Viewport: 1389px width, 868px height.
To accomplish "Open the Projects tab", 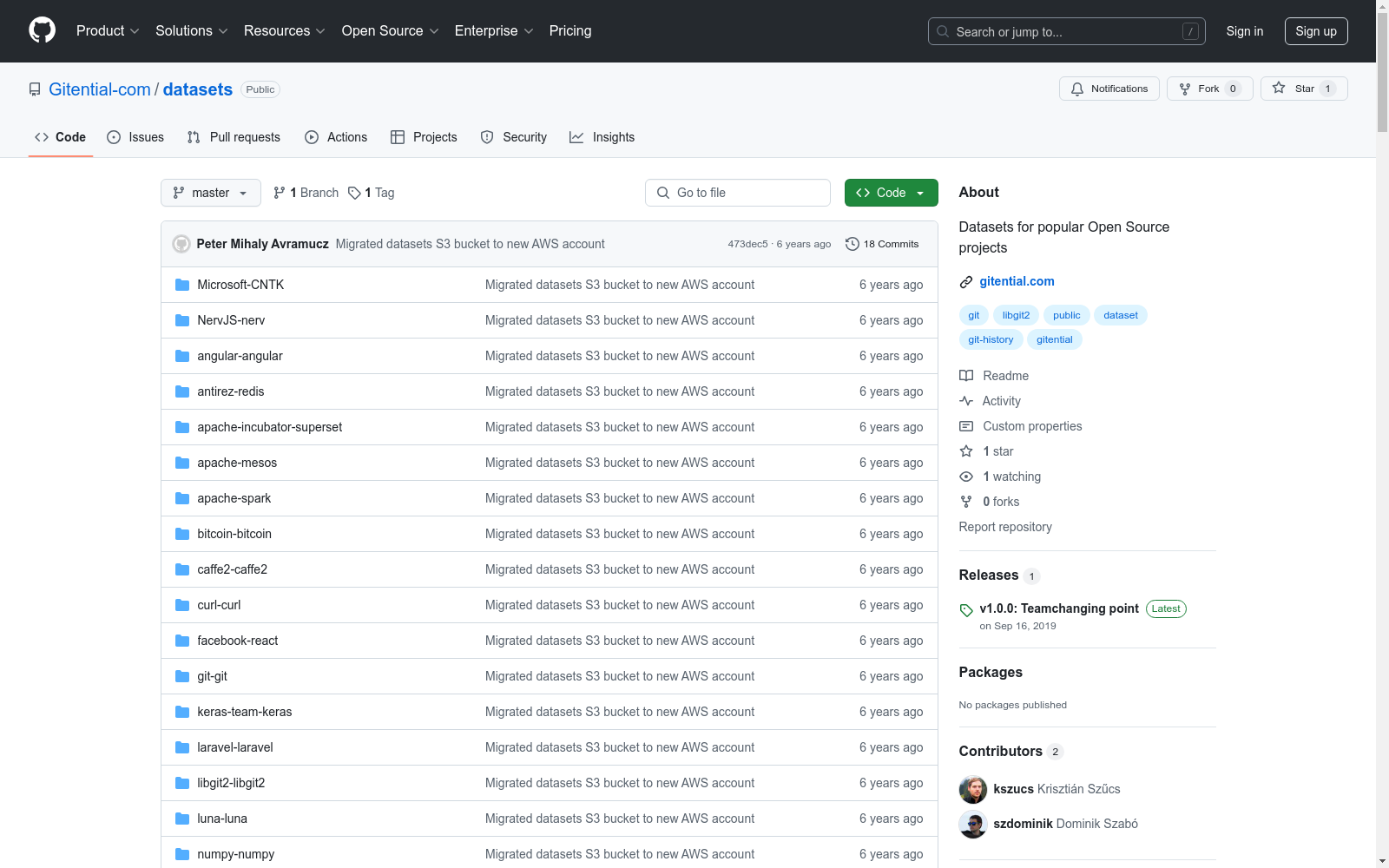I will tap(424, 137).
